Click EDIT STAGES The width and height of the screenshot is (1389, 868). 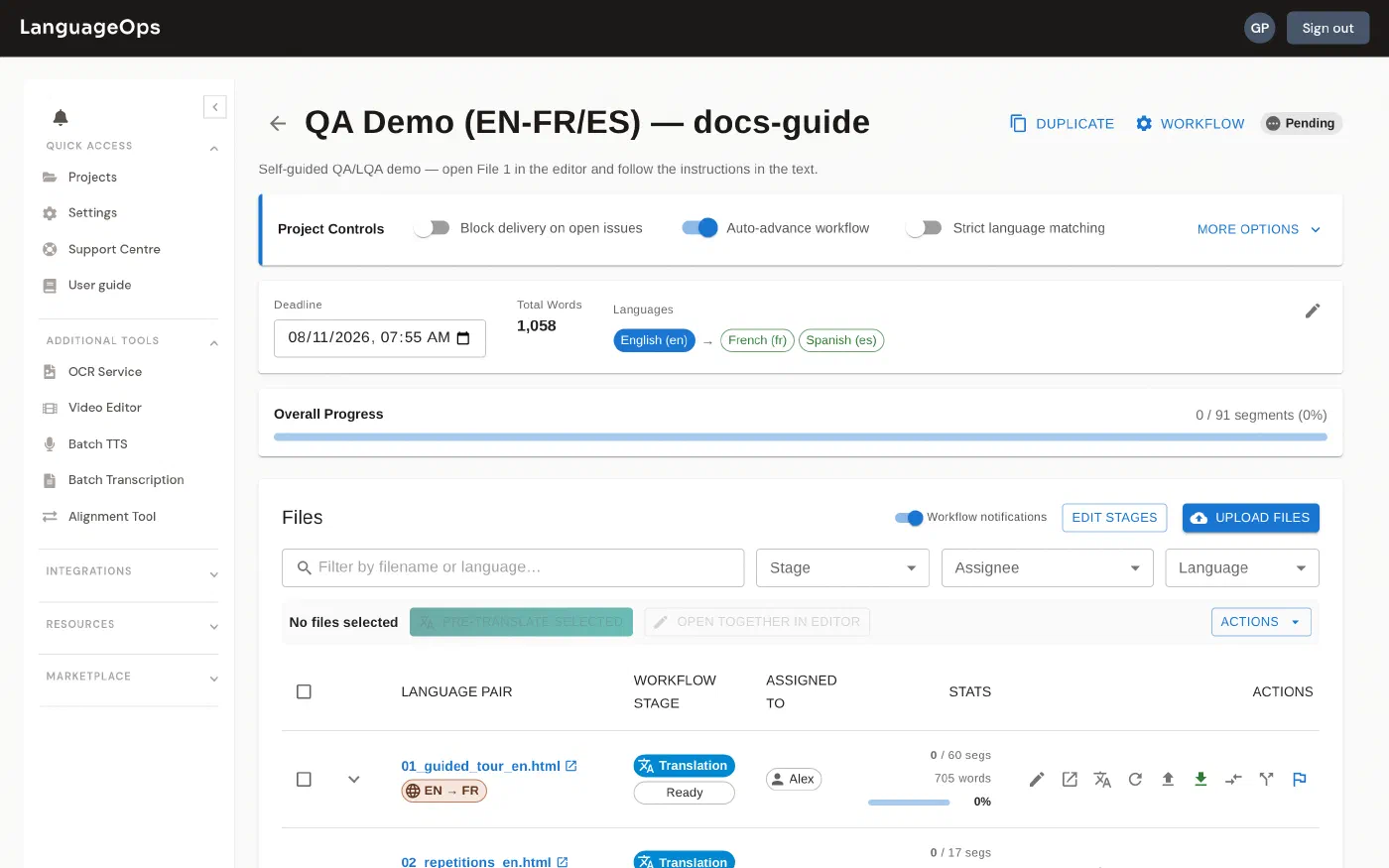pyautogui.click(x=1114, y=518)
